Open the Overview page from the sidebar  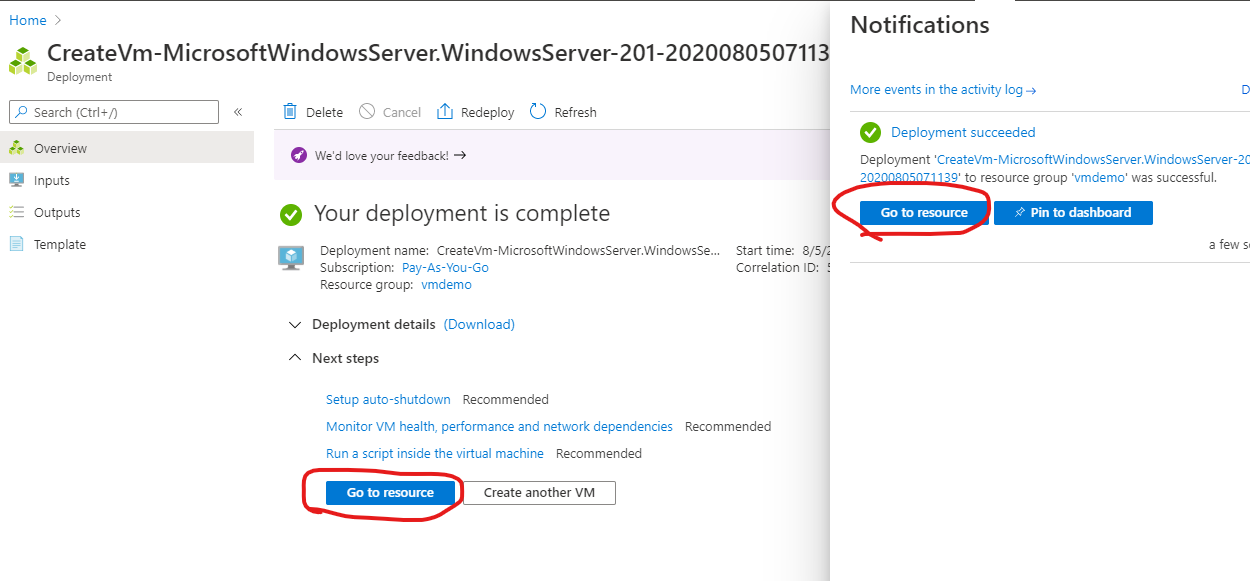pyautogui.click(x=60, y=147)
